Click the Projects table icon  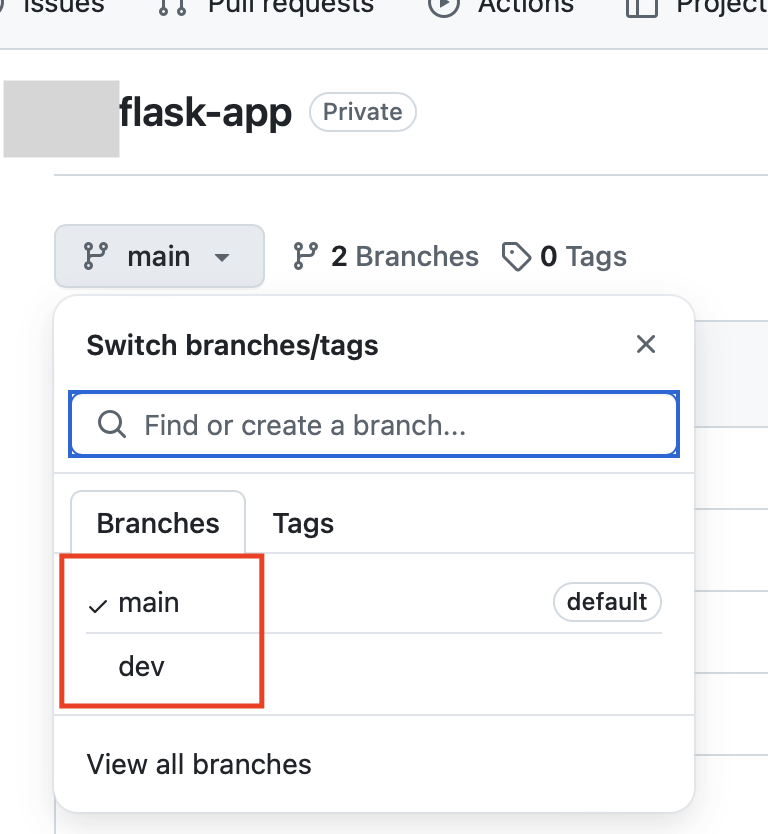click(641, 6)
